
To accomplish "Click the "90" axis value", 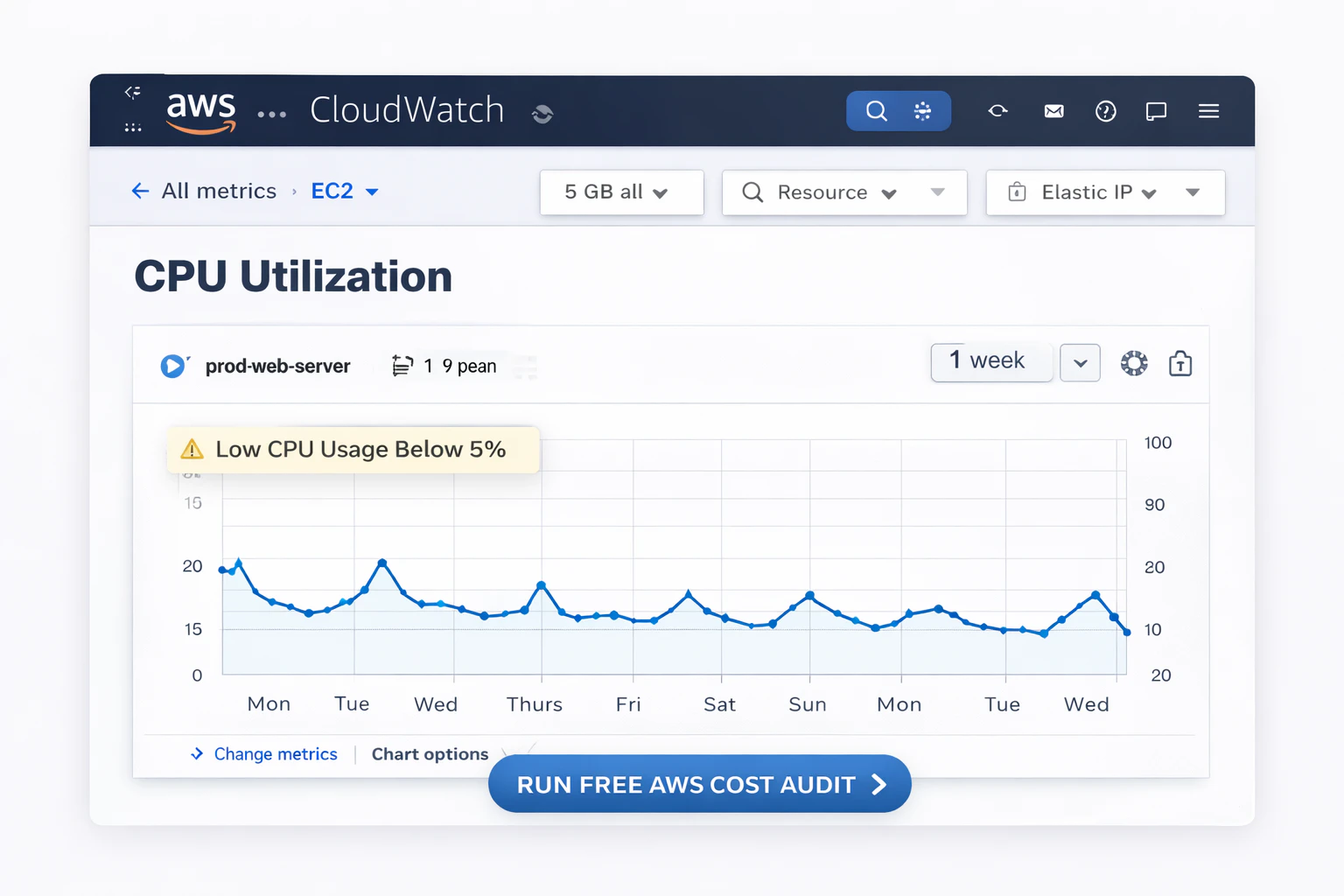I will pos(1155,505).
